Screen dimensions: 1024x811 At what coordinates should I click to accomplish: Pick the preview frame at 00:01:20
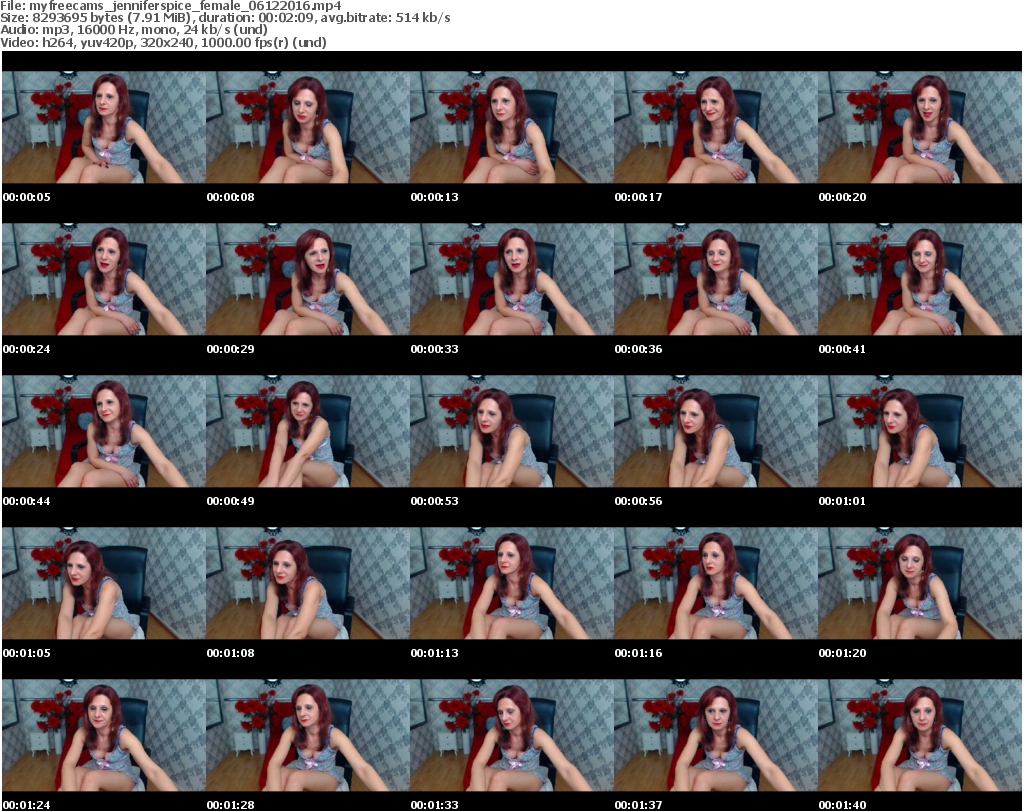pos(920,583)
